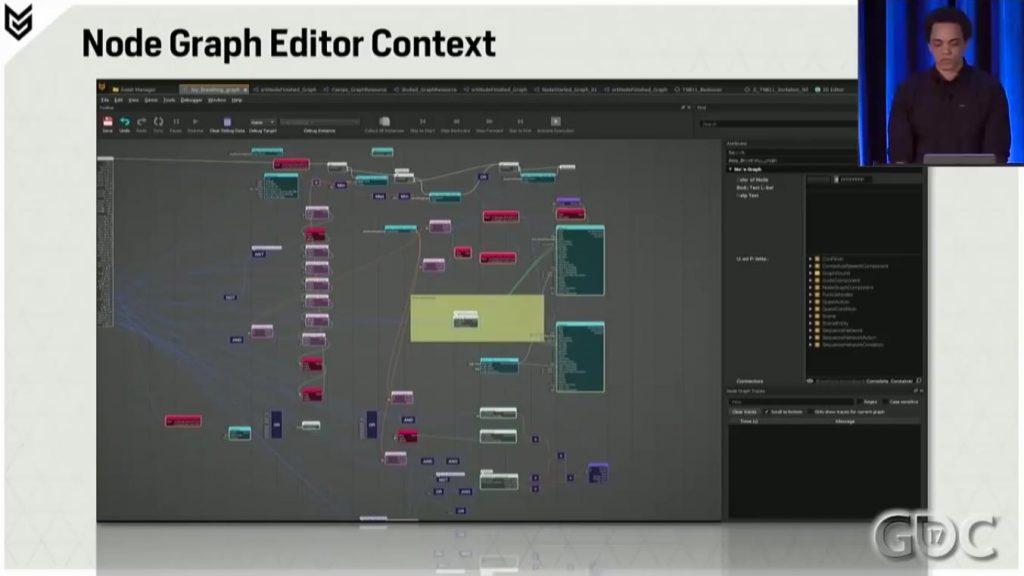Click the Time (s) column header
Image resolution: width=1024 pixels, height=576 pixels.
[x=749, y=421]
